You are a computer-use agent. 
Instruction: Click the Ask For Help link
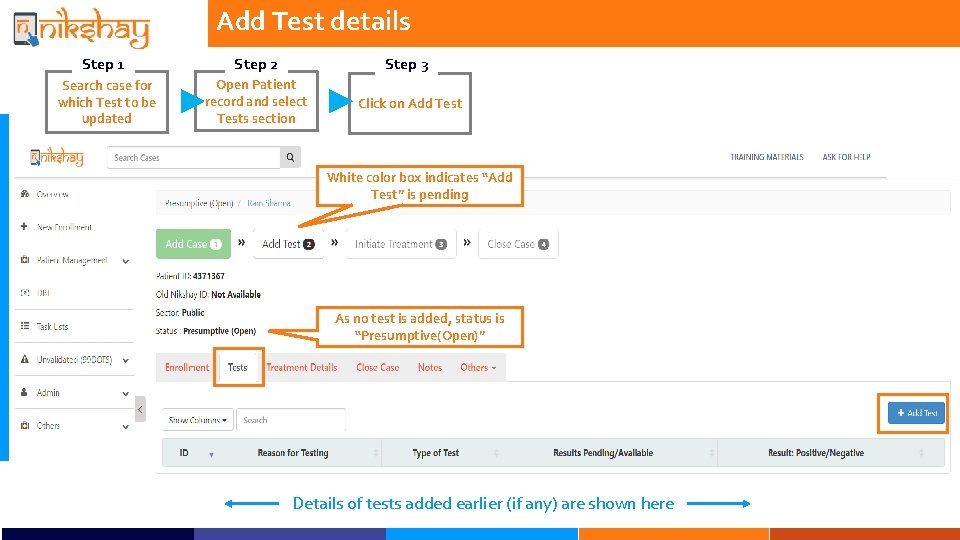[x=846, y=157]
